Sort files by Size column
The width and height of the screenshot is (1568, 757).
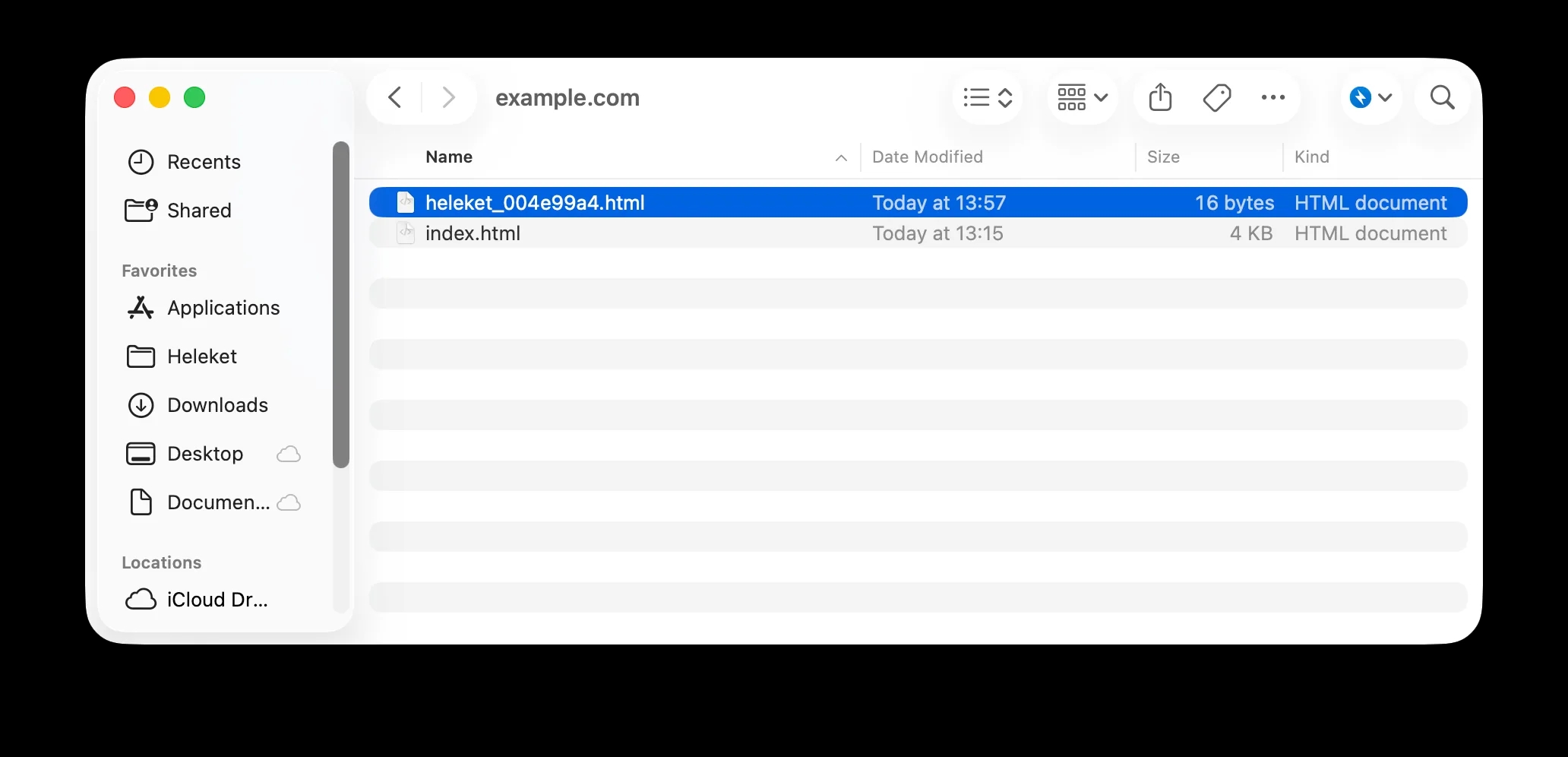point(1163,157)
